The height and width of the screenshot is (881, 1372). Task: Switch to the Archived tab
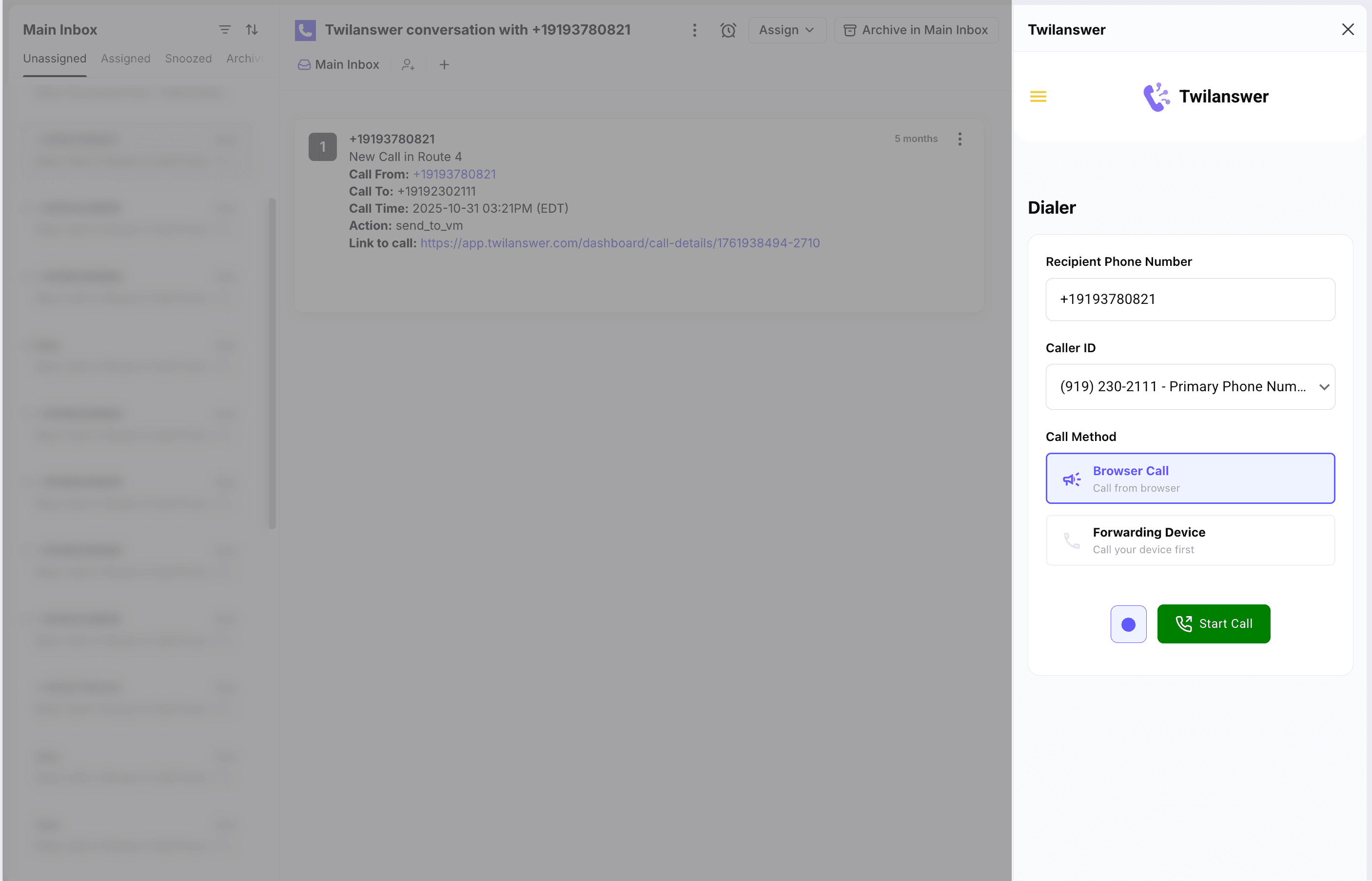click(245, 59)
